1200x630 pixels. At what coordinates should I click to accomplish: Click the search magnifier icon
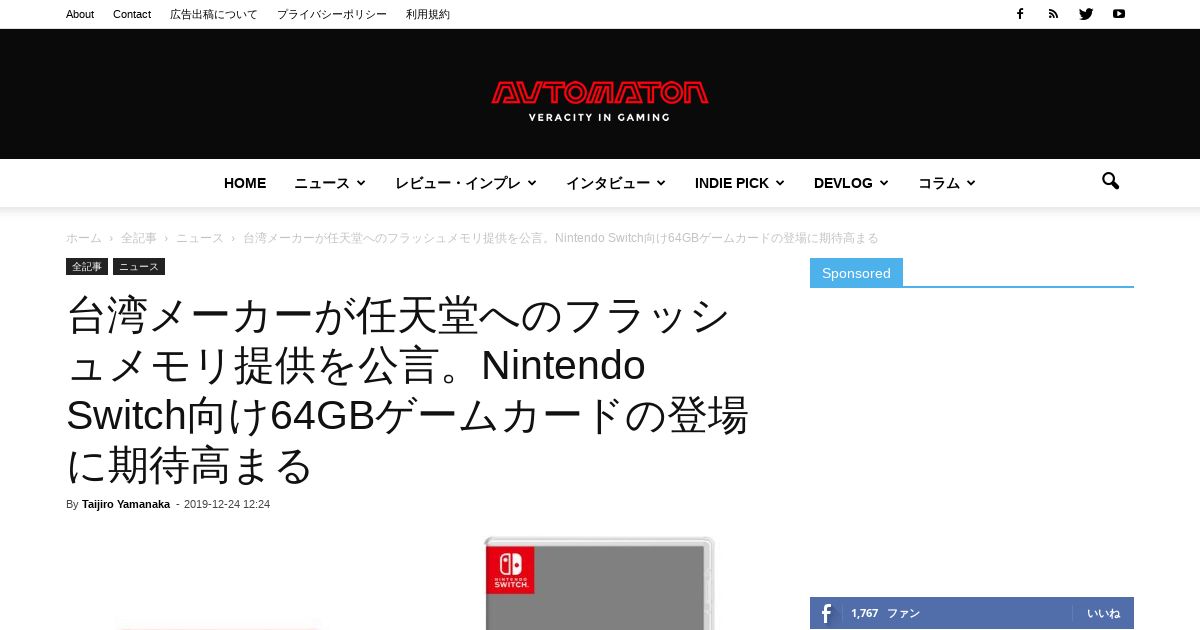click(x=1110, y=182)
